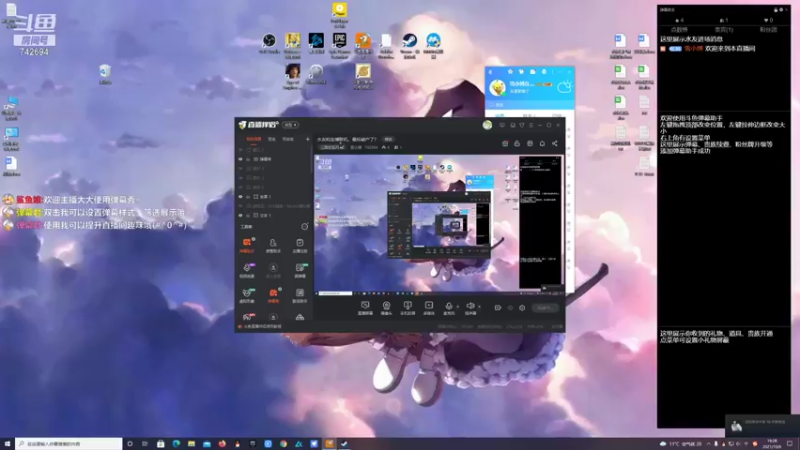Click the orange 弹幕助手 tool in streaming app
800x450 pixels.
247,243
